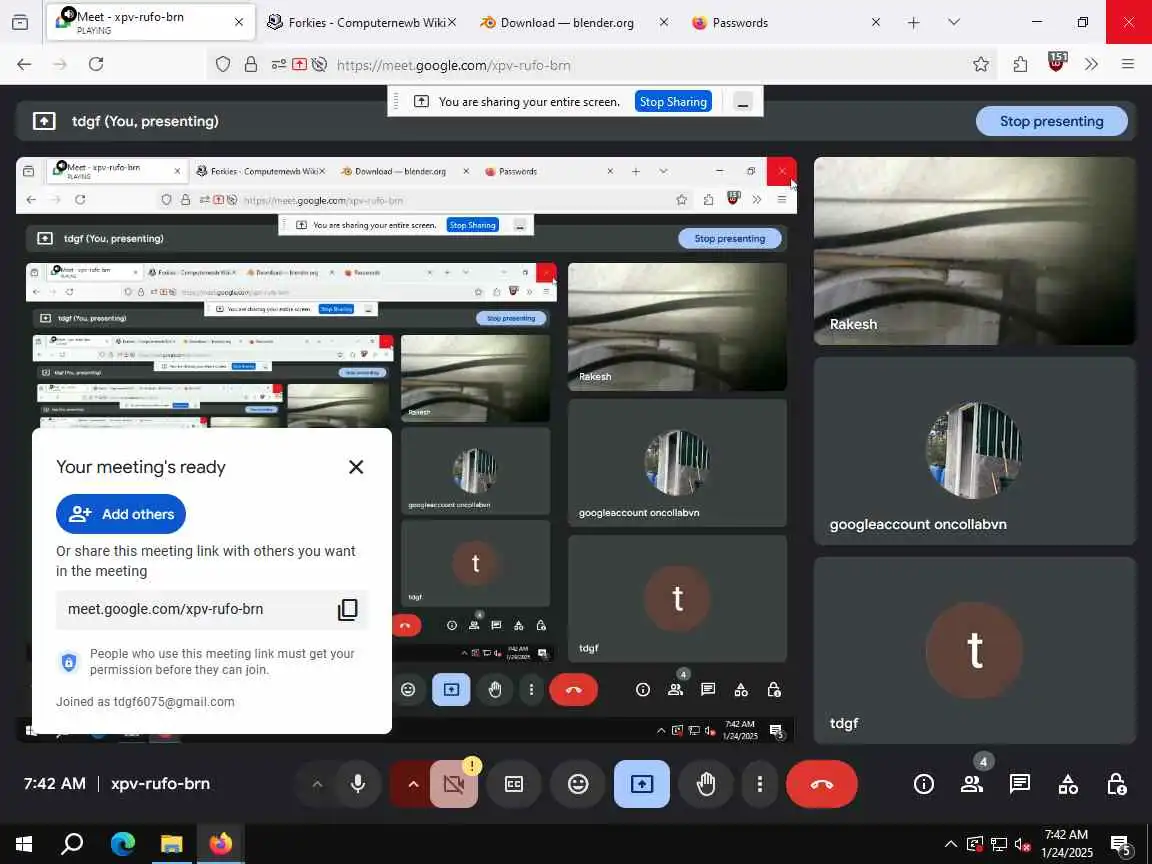Open the Firefox extensions puzzle icon

1020,65
